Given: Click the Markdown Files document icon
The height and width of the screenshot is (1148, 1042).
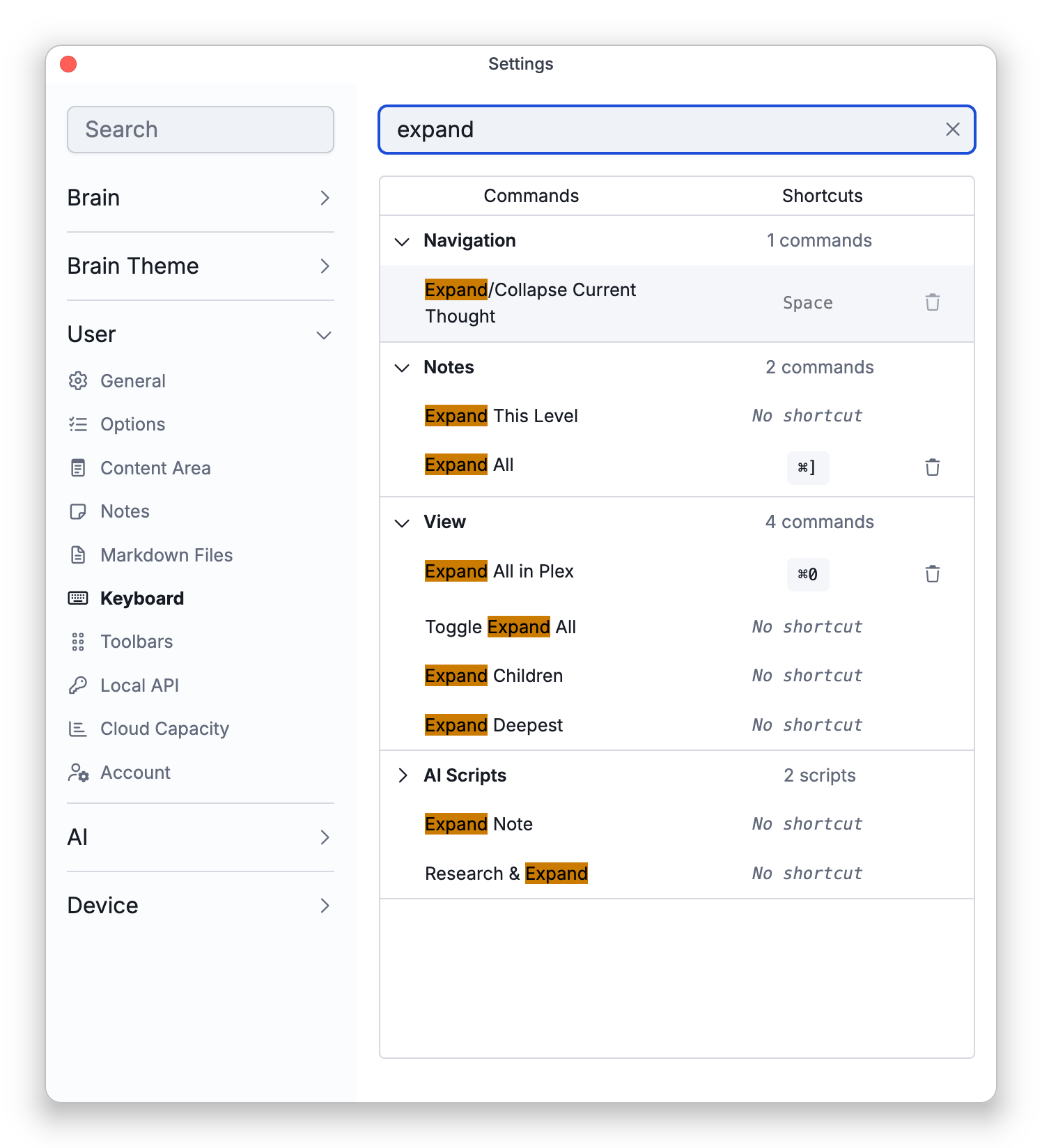Looking at the screenshot, I should 78,555.
